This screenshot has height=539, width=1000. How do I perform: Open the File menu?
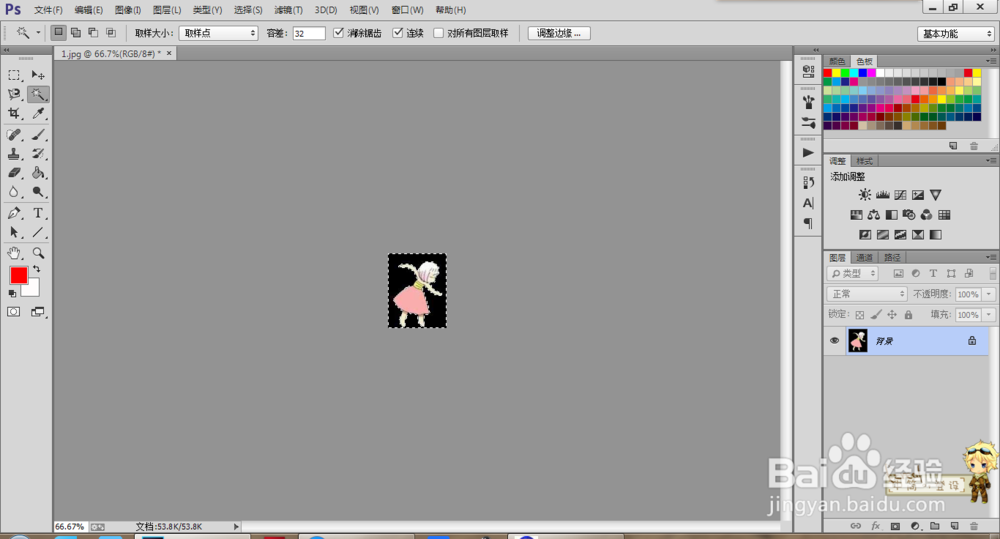[48, 10]
